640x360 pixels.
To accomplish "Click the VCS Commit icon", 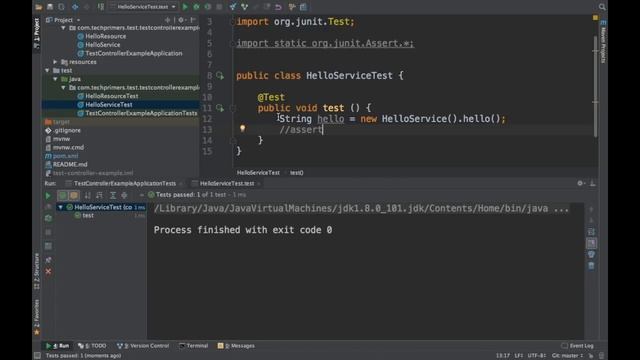I will pyautogui.click(x=244, y=7).
